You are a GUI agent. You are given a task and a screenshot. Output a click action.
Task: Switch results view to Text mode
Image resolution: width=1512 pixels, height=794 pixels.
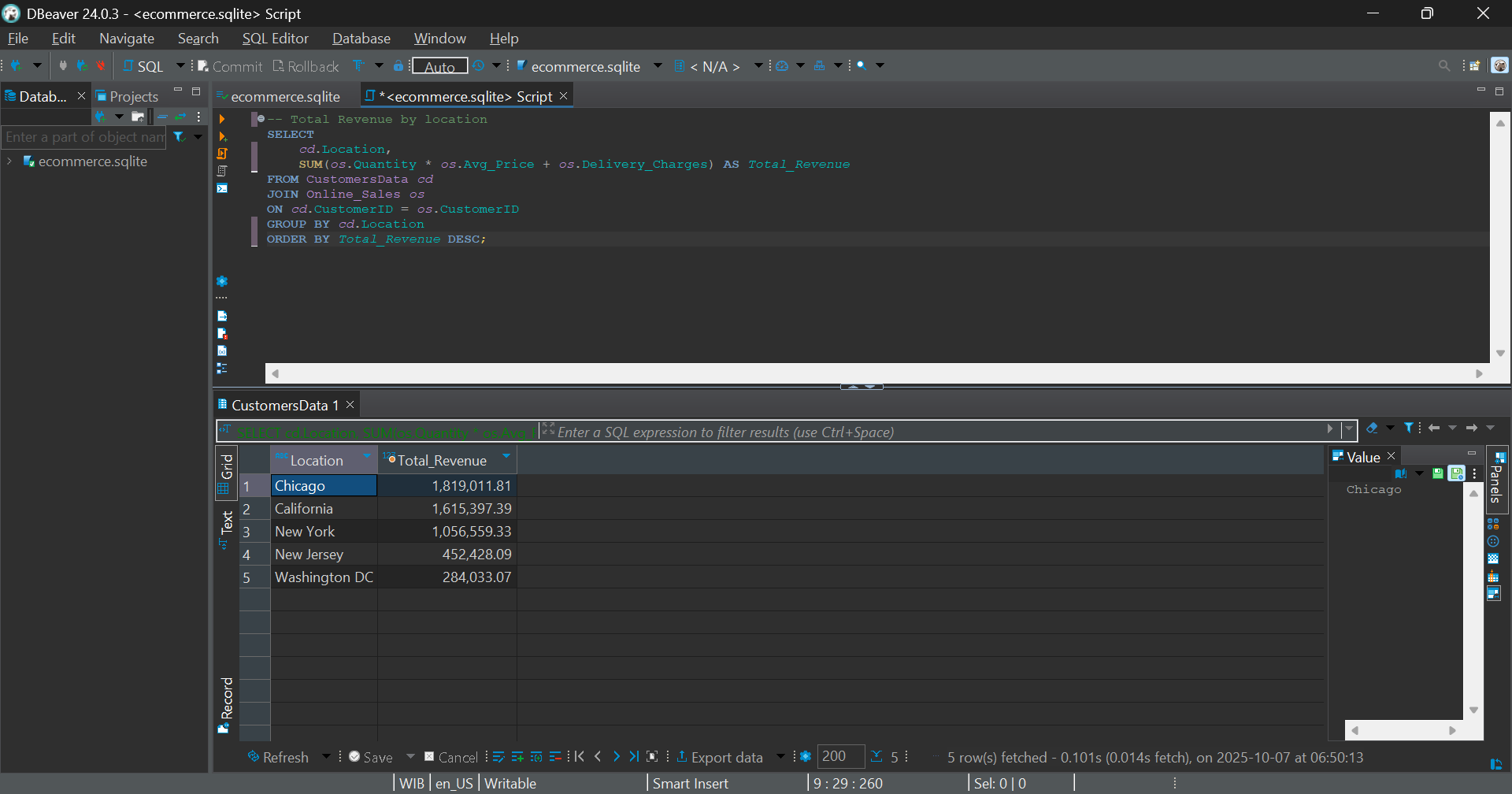tap(226, 525)
